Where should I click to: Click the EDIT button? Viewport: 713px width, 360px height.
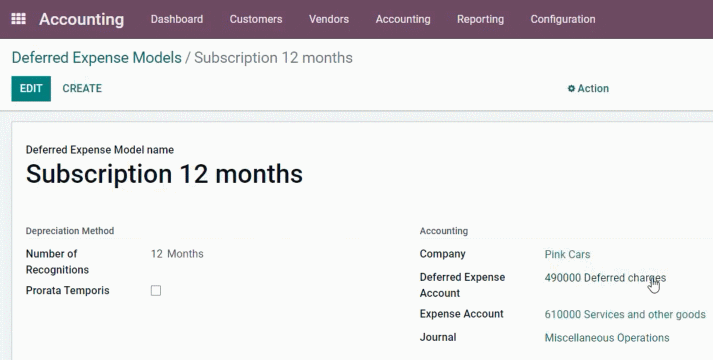coord(31,89)
